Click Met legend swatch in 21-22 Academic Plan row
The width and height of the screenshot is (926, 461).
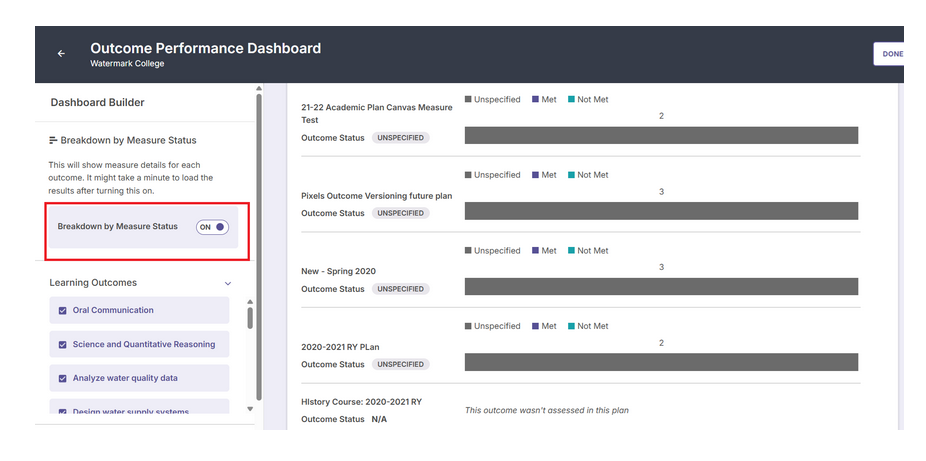535,100
